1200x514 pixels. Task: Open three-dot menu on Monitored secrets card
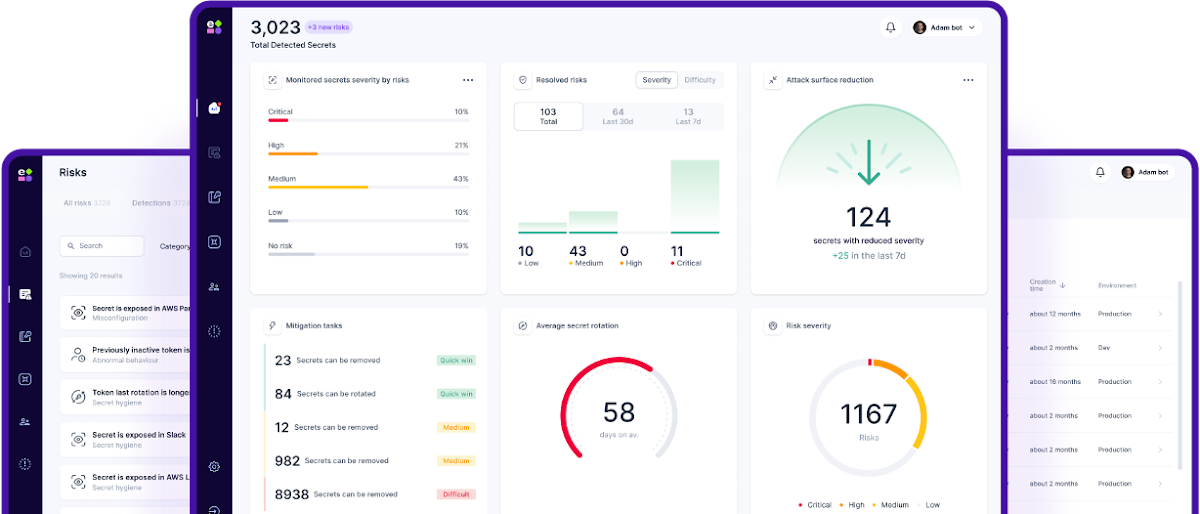[467, 80]
